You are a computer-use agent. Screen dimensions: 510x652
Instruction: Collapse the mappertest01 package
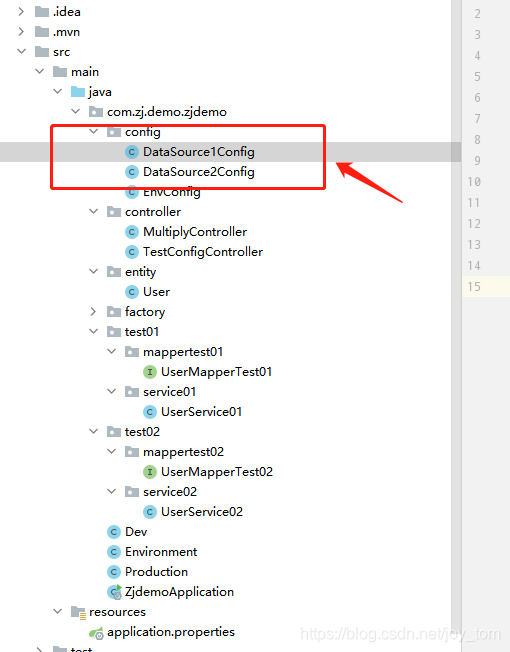[111, 351]
